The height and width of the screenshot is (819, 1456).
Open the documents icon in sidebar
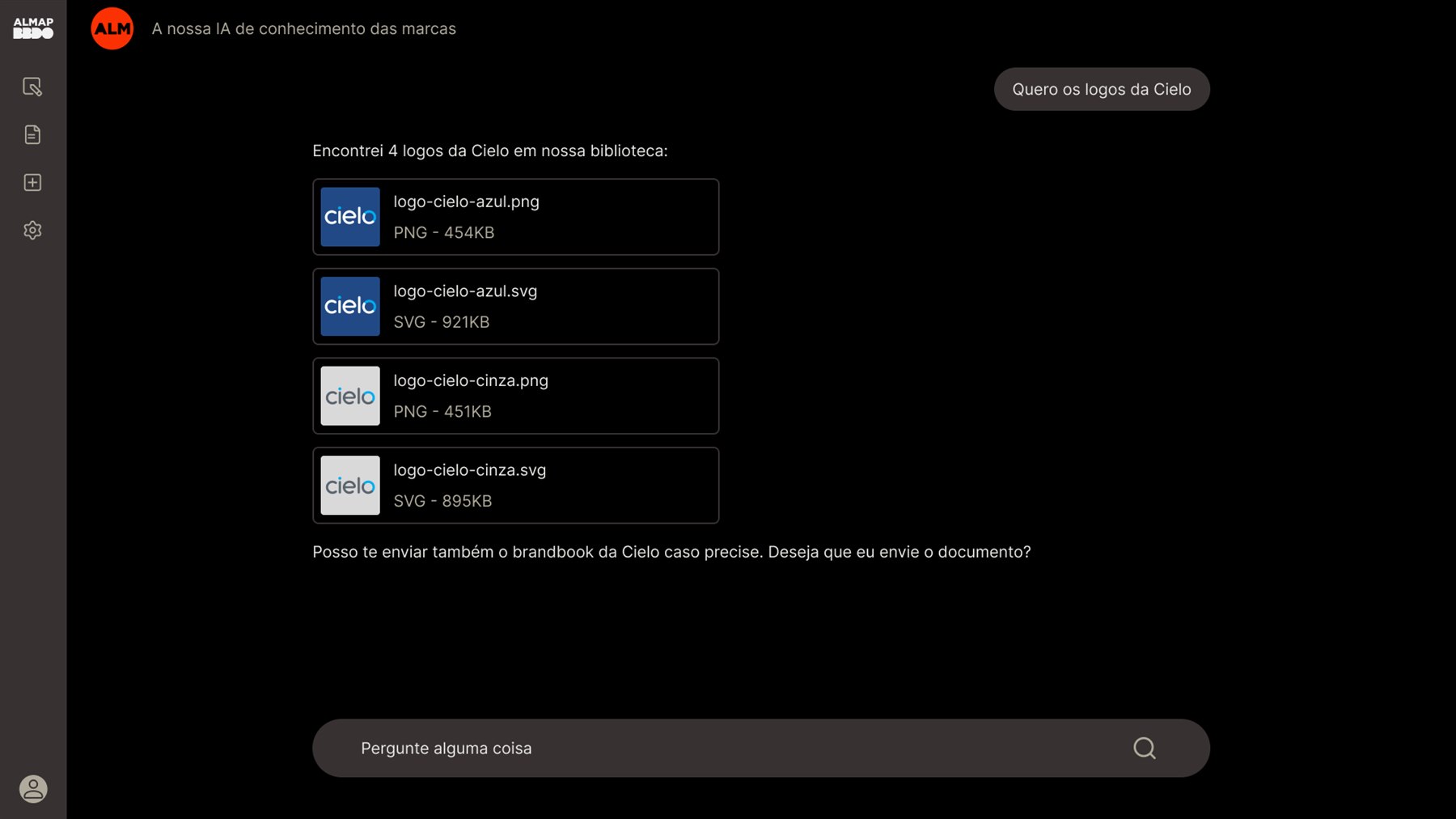pyautogui.click(x=32, y=134)
